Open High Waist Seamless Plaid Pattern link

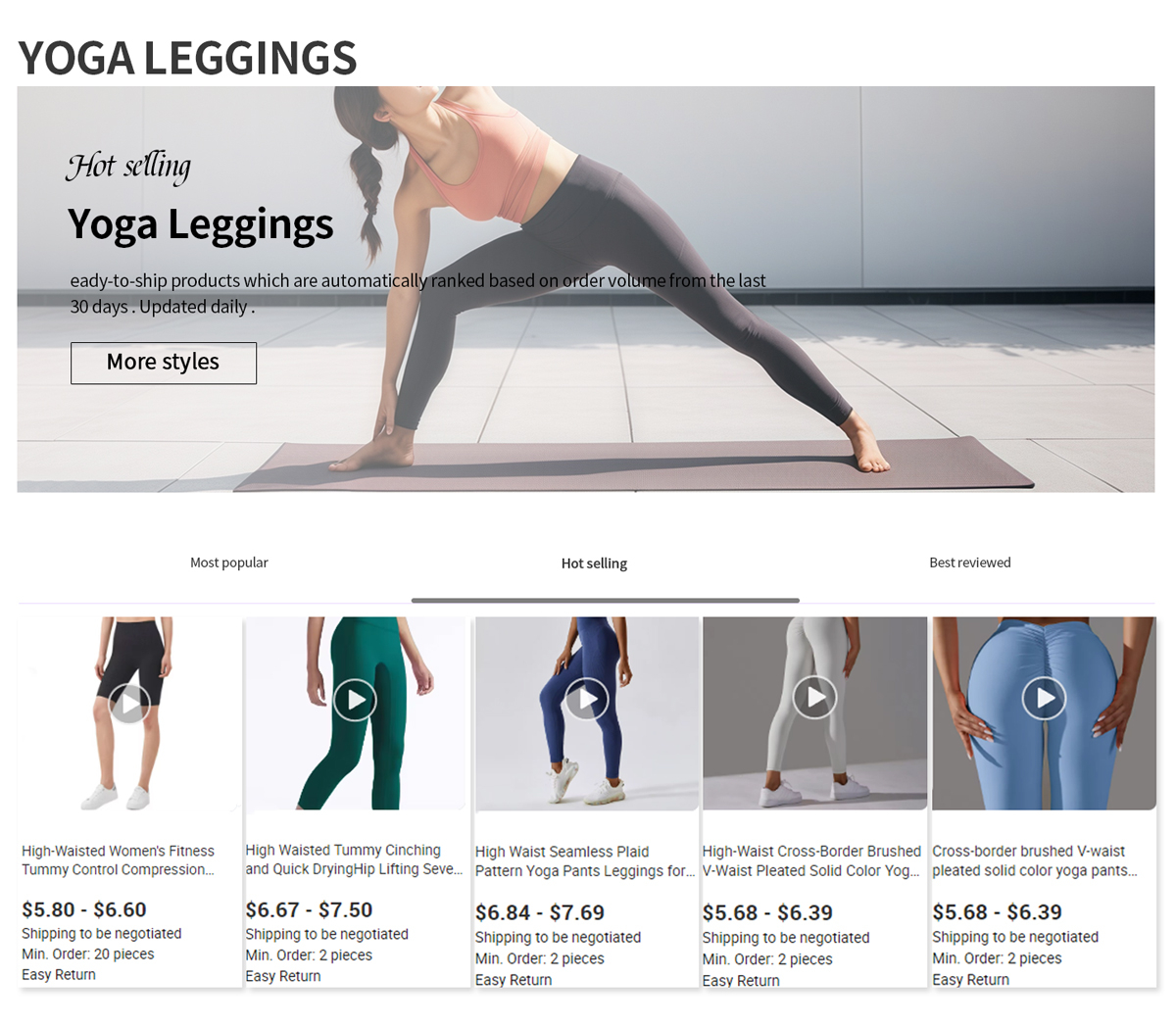(585, 861)
